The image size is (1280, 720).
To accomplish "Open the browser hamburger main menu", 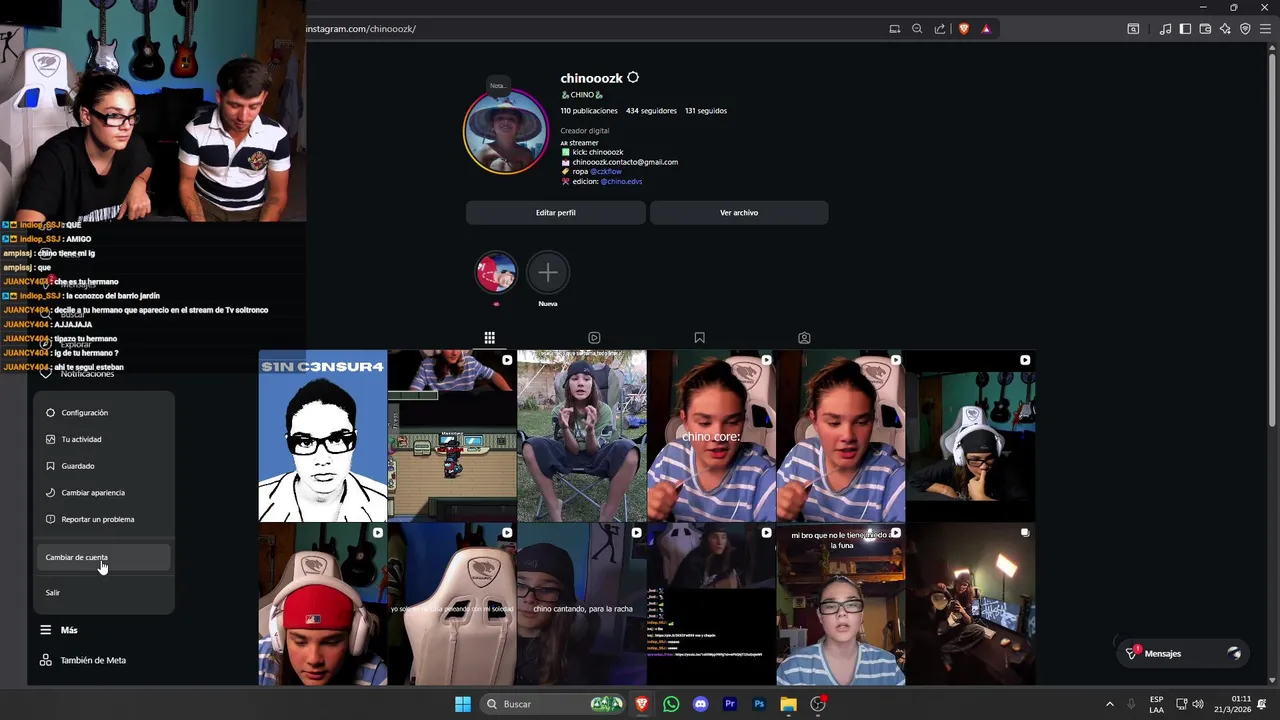I will point(1265,29).
